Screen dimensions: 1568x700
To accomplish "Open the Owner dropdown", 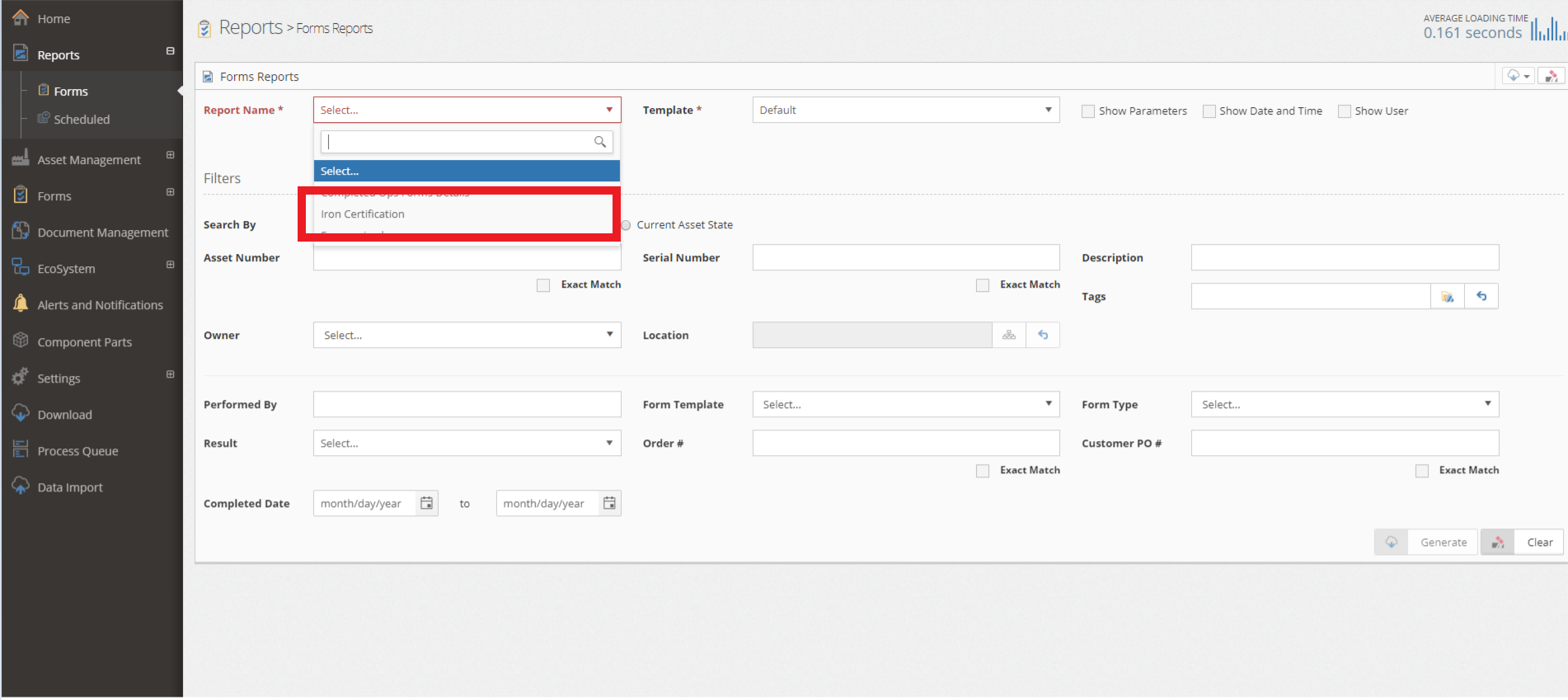I will point(467,335).
